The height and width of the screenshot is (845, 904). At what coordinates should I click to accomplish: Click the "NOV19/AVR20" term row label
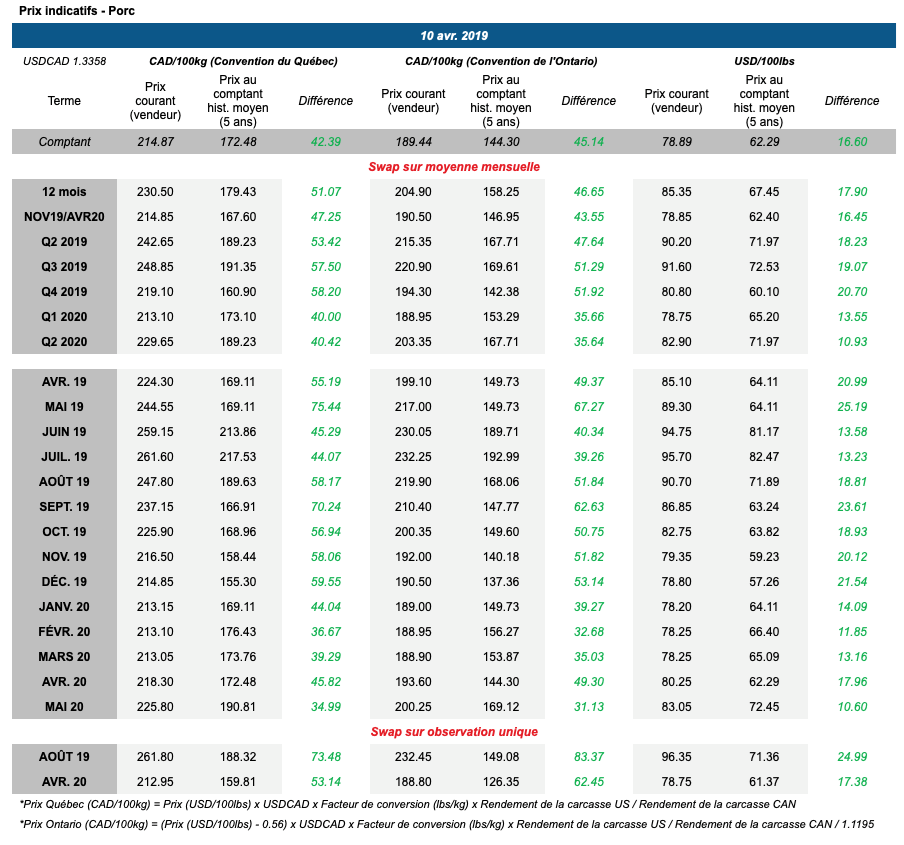click(64, 217)
